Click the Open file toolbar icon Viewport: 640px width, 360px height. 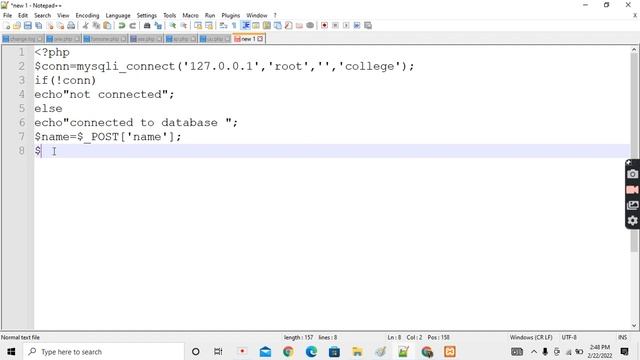click(17, 26)
